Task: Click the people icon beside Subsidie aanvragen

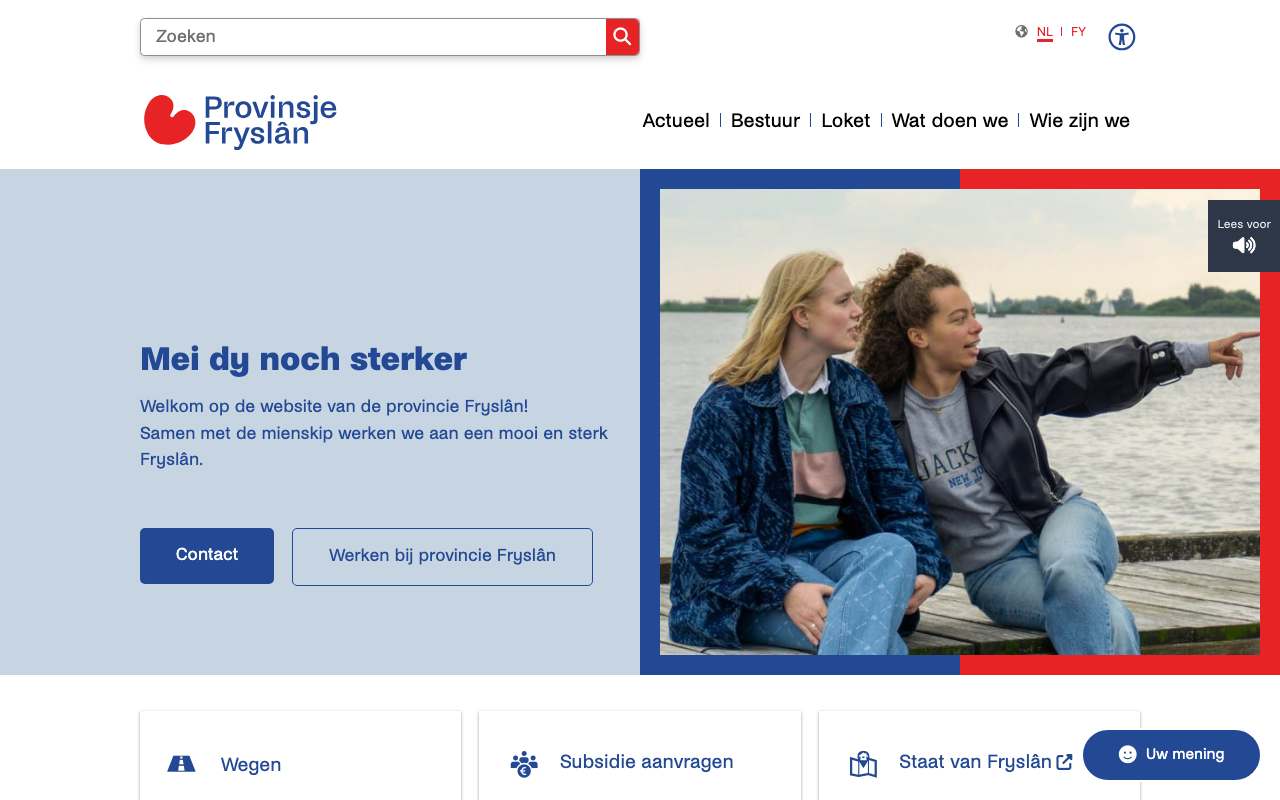Action: coord(524,764)
